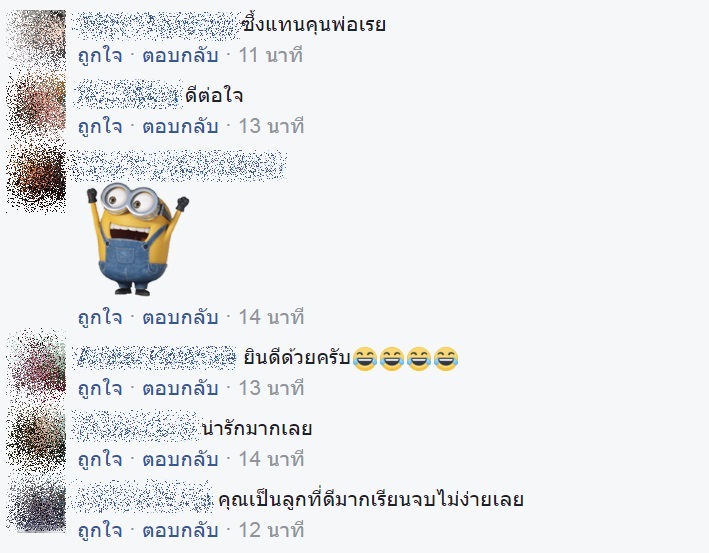Like (ถูกใจ) the "ซึ้งแทนคุณพ่อเรย" comment
Image resolution: width=709 pixels, height=553 pixels.
(100, 56)
